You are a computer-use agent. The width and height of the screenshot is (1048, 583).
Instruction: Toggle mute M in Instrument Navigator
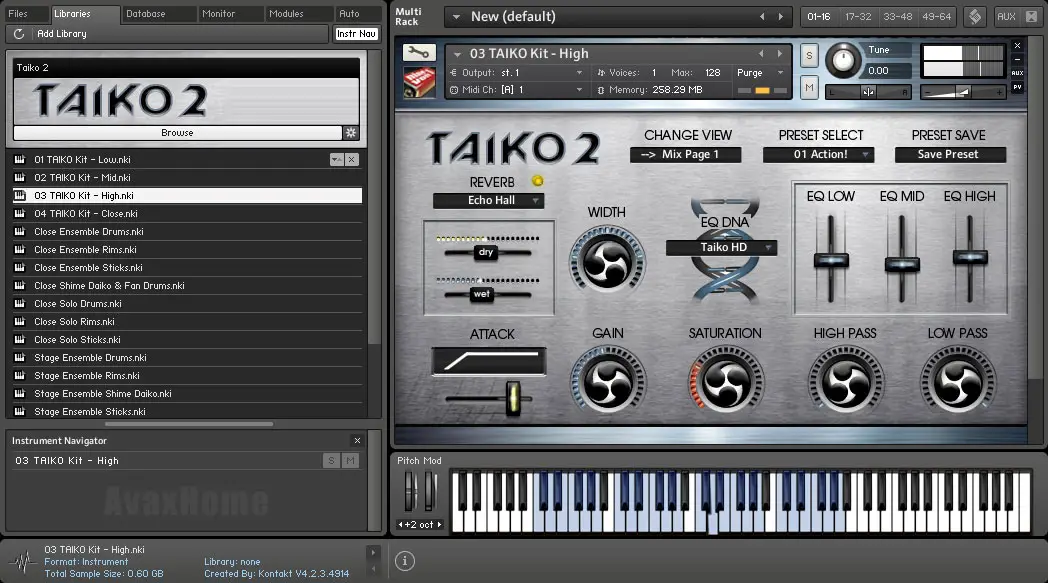[x=350, y=460]
